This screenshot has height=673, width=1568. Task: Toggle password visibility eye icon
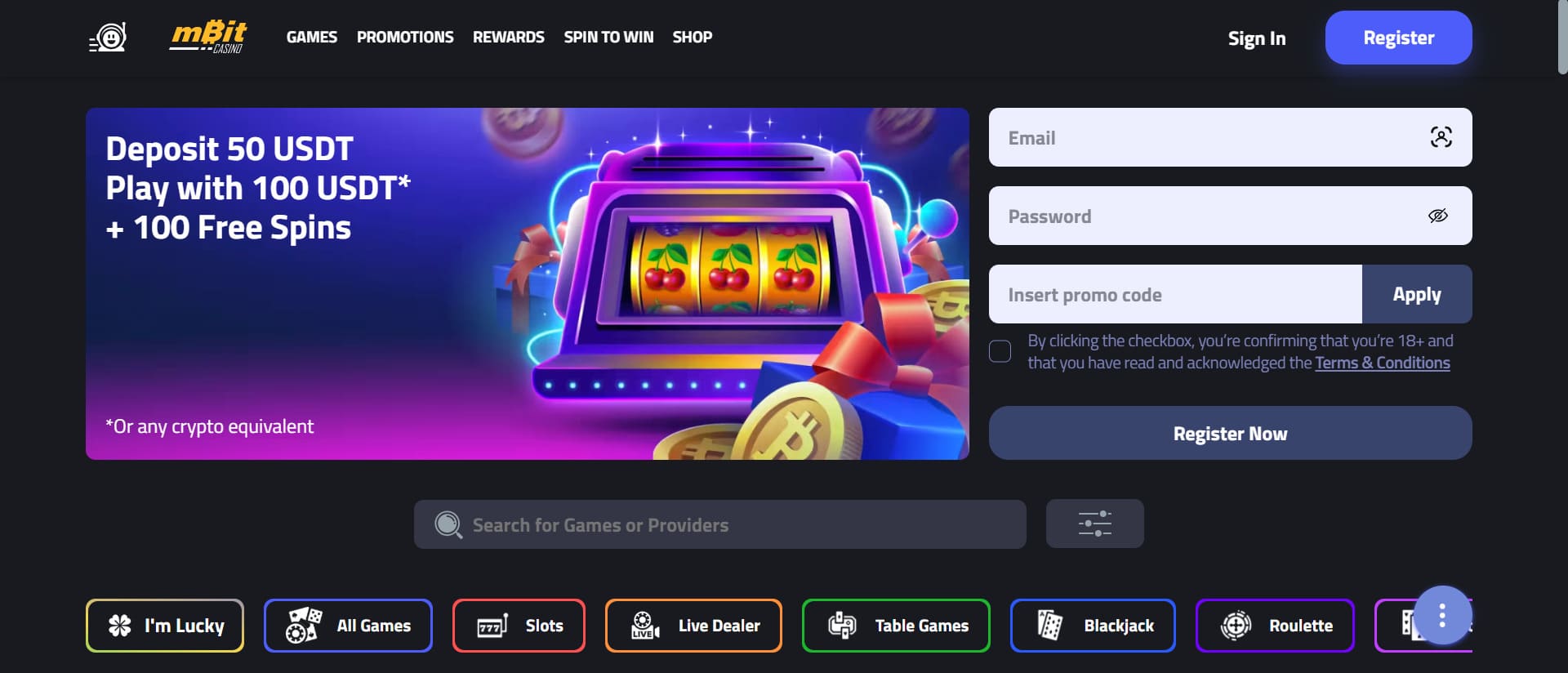tap(1438, 216)
